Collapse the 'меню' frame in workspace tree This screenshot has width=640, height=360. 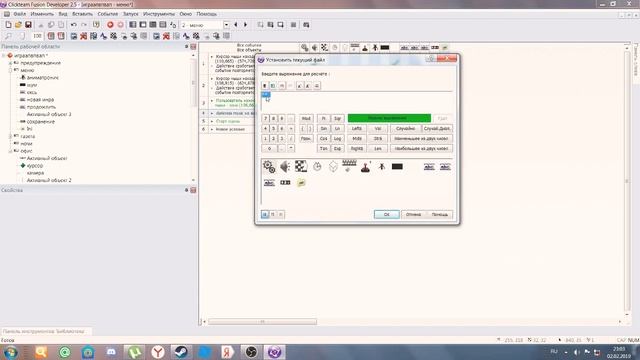click(x=11, y=70)
